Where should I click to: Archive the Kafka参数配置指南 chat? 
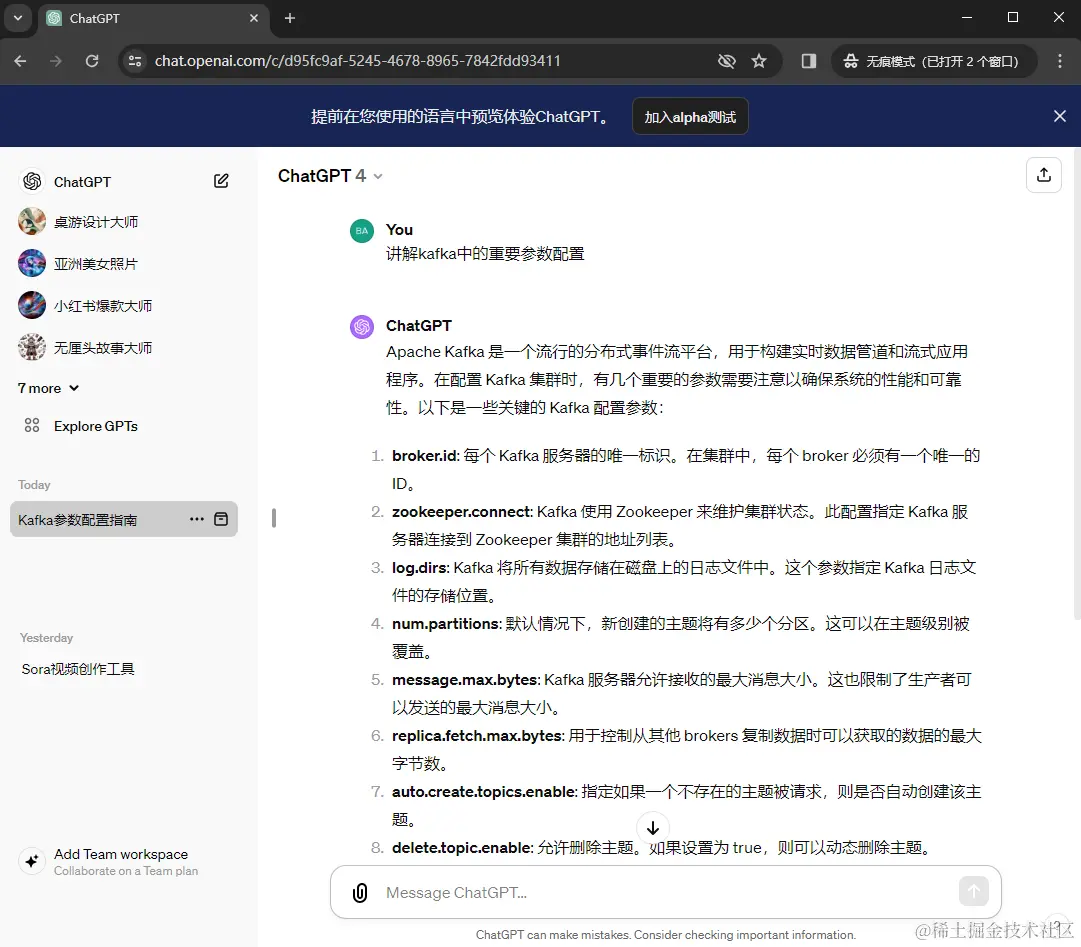coord(221,519)
